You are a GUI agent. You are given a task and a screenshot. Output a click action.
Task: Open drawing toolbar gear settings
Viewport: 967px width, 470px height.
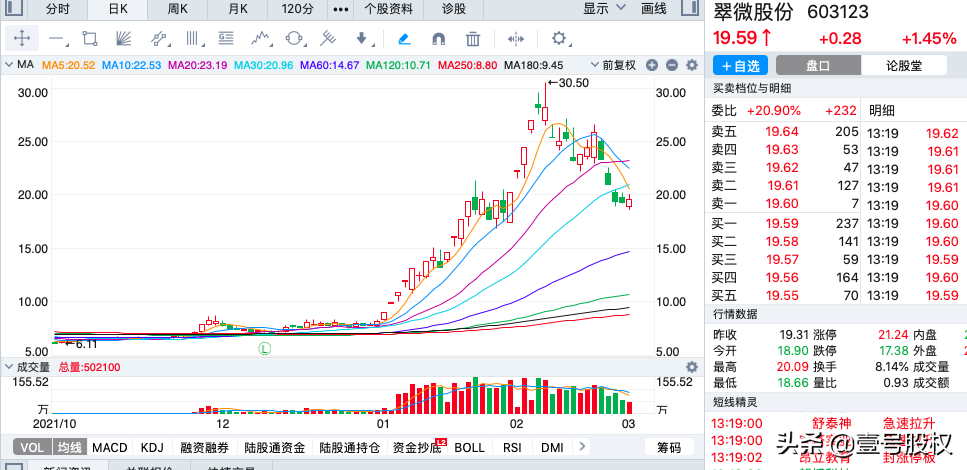[x=559, y=39]
